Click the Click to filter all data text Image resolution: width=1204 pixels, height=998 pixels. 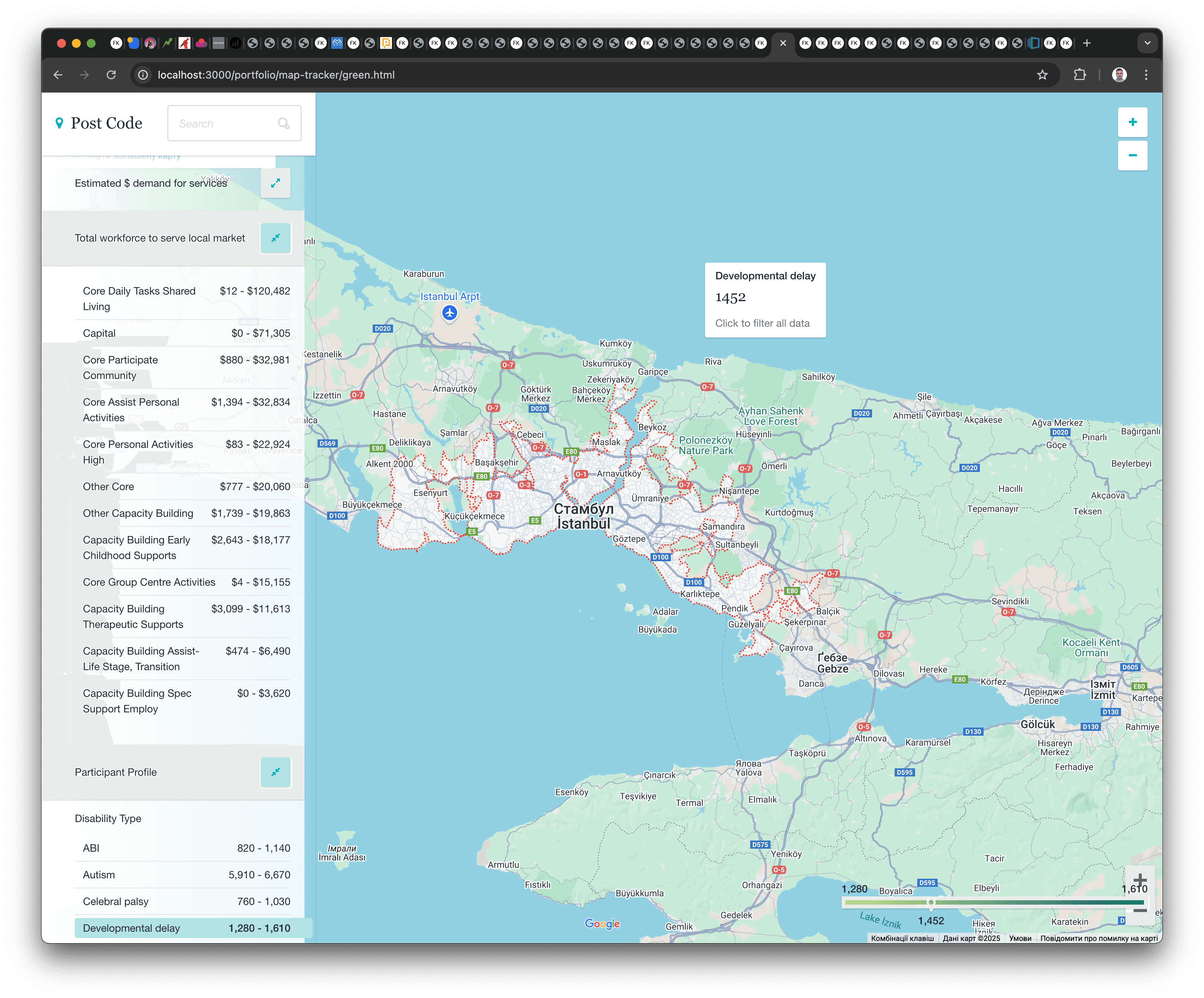pos(762,323)
